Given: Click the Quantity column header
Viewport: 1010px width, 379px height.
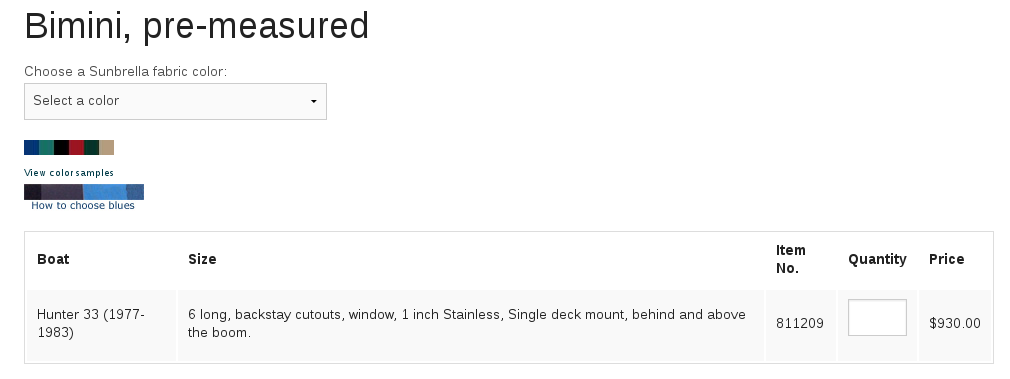Looking at the screenshot, I should coord(877,259).
